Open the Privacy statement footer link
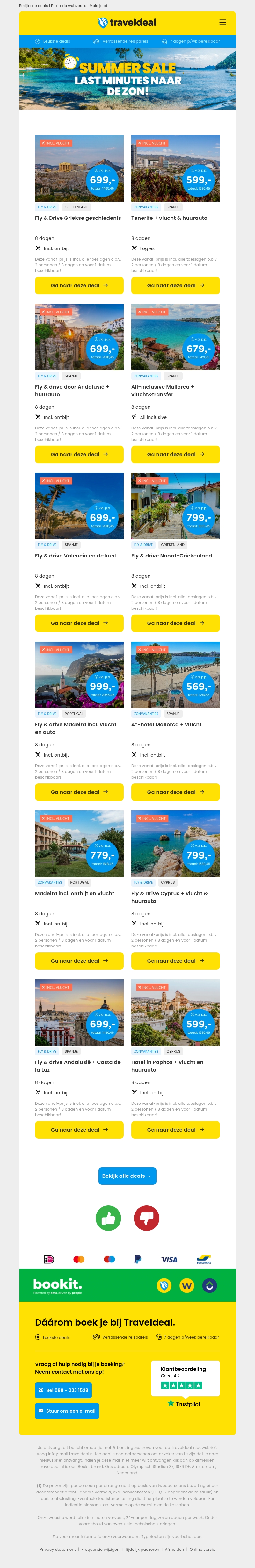The width and height of the screenshot is (255, 1568). point(58,1549)
